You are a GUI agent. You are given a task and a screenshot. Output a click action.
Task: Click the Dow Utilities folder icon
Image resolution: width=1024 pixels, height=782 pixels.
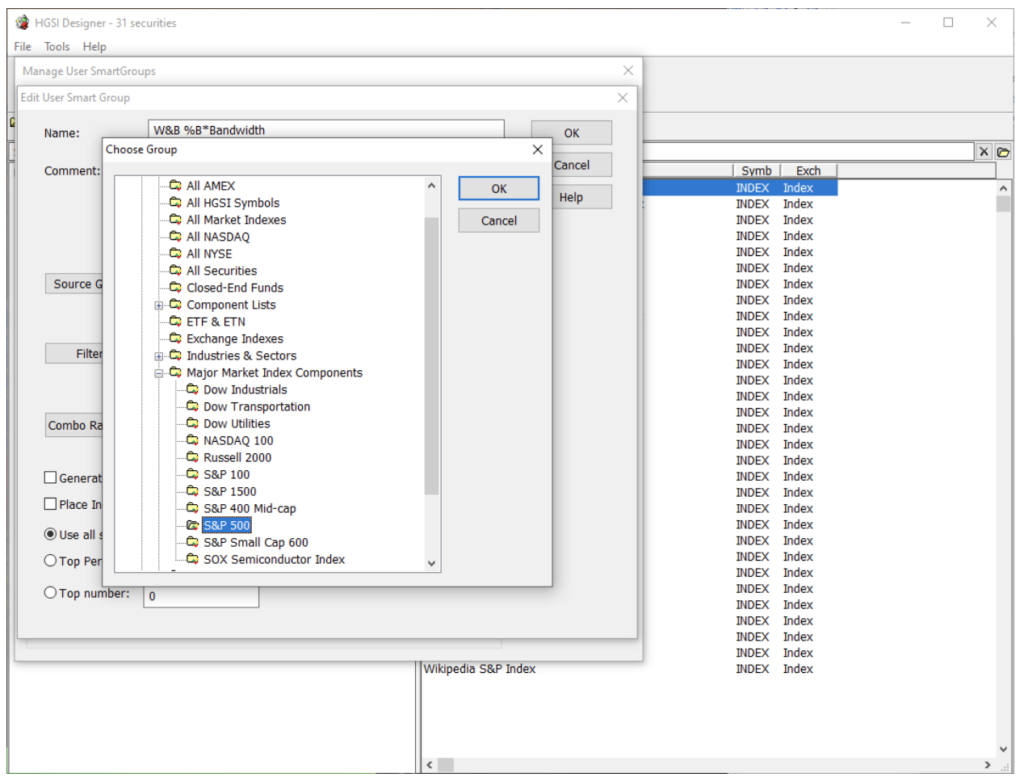[x=192, y=423]
